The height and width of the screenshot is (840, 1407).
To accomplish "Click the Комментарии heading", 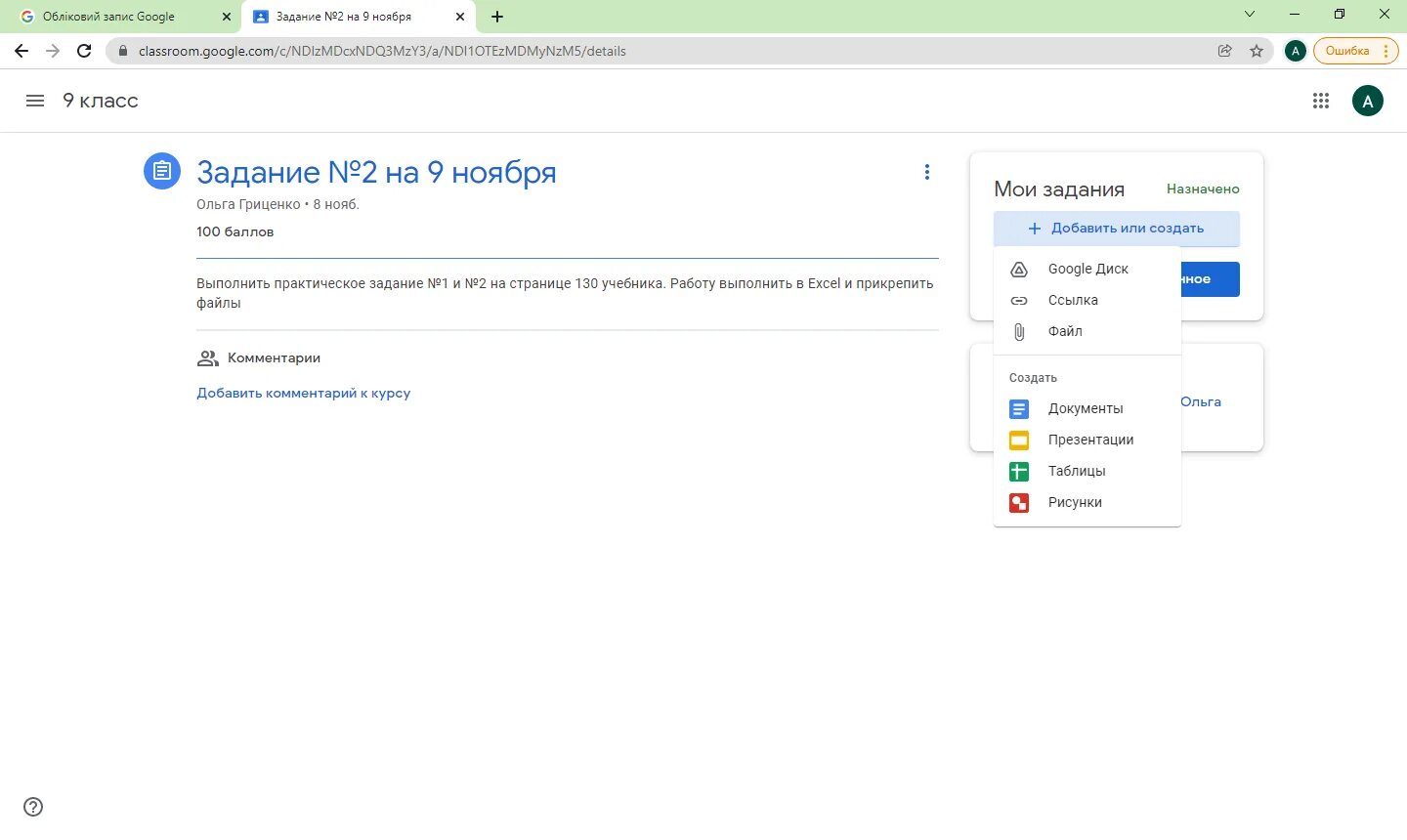I will point(274,358).
